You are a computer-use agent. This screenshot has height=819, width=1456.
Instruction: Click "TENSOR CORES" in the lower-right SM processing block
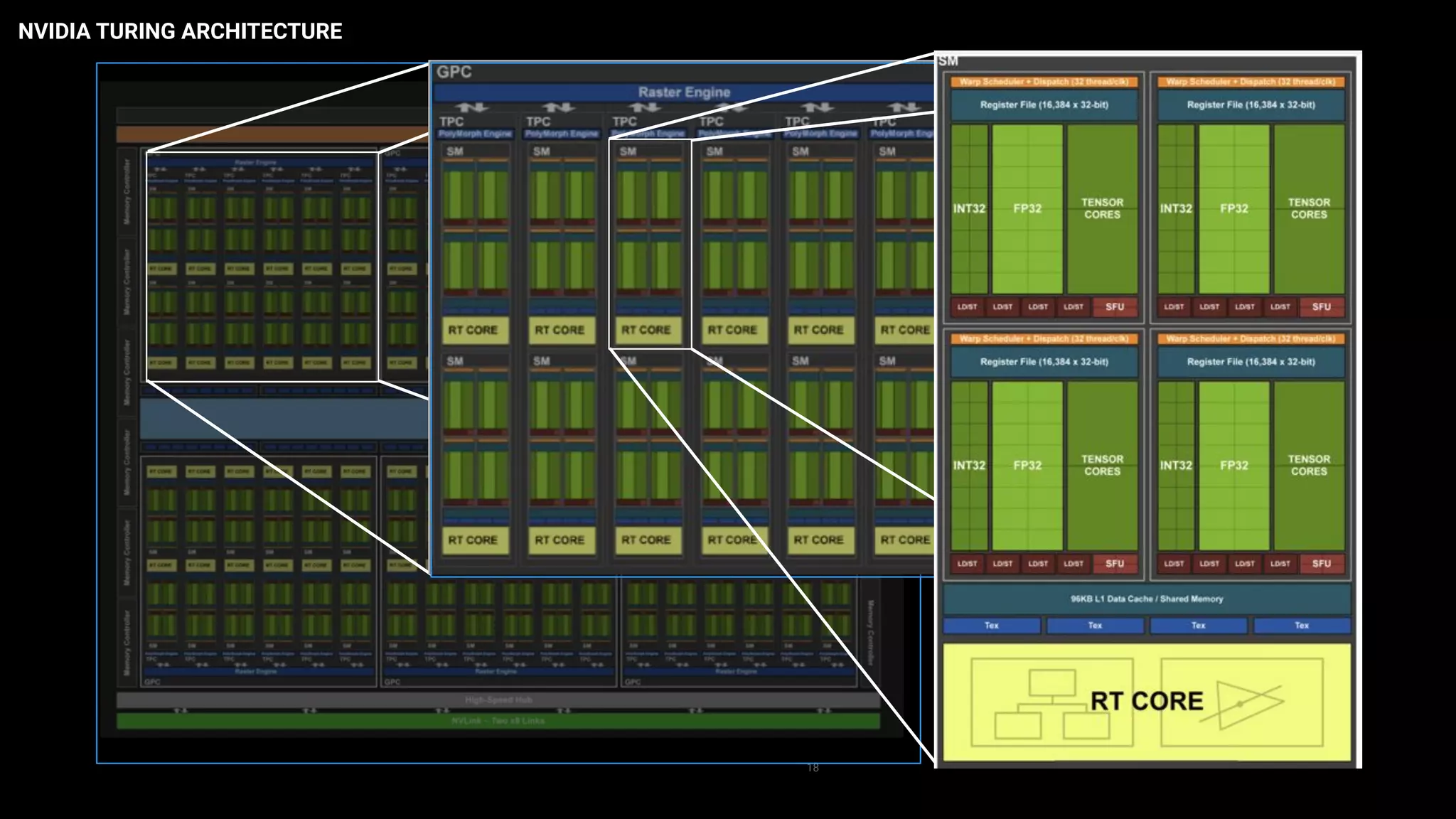tap(1309, 465)
